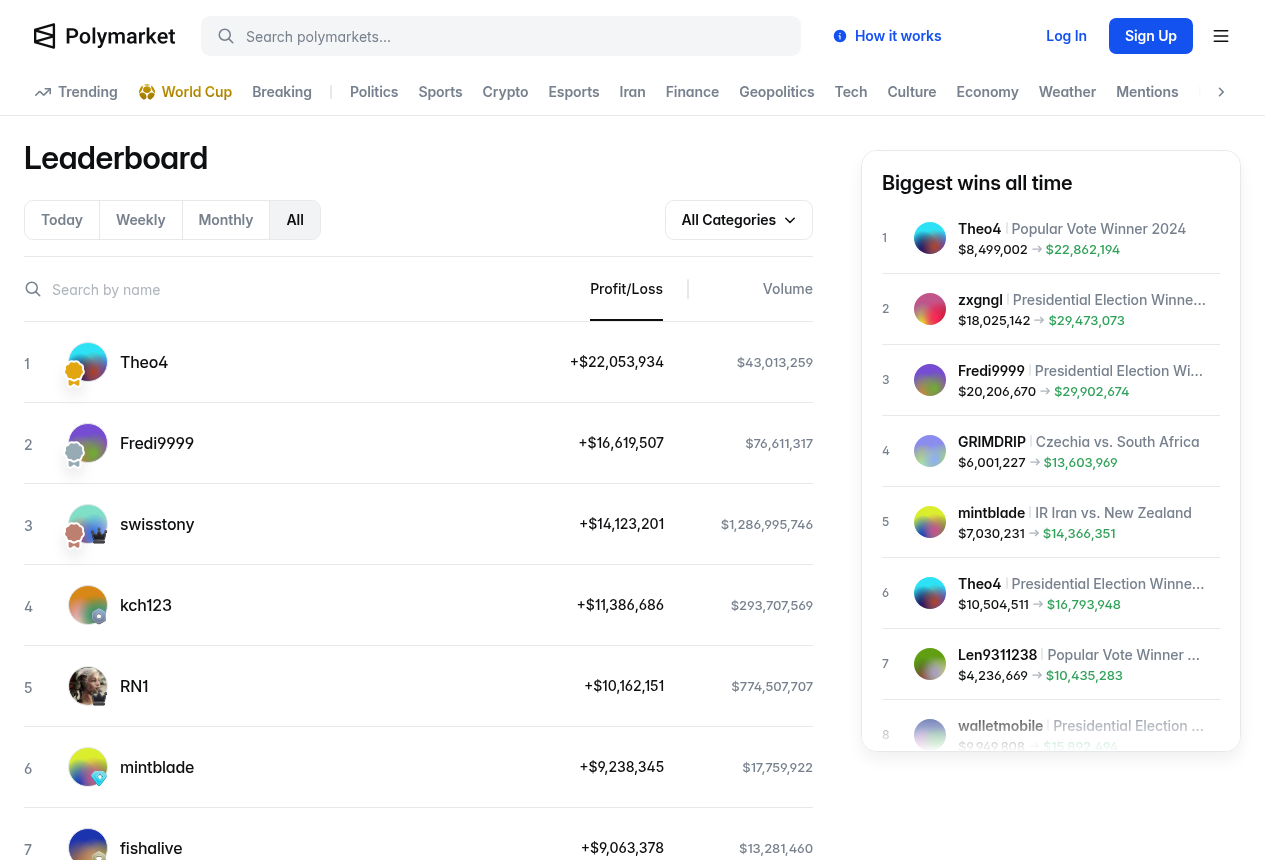Image resolution: width=1280 pixels, height=860 pixels.
Task: Select the Today time filter
Action: tap(62, 220)
